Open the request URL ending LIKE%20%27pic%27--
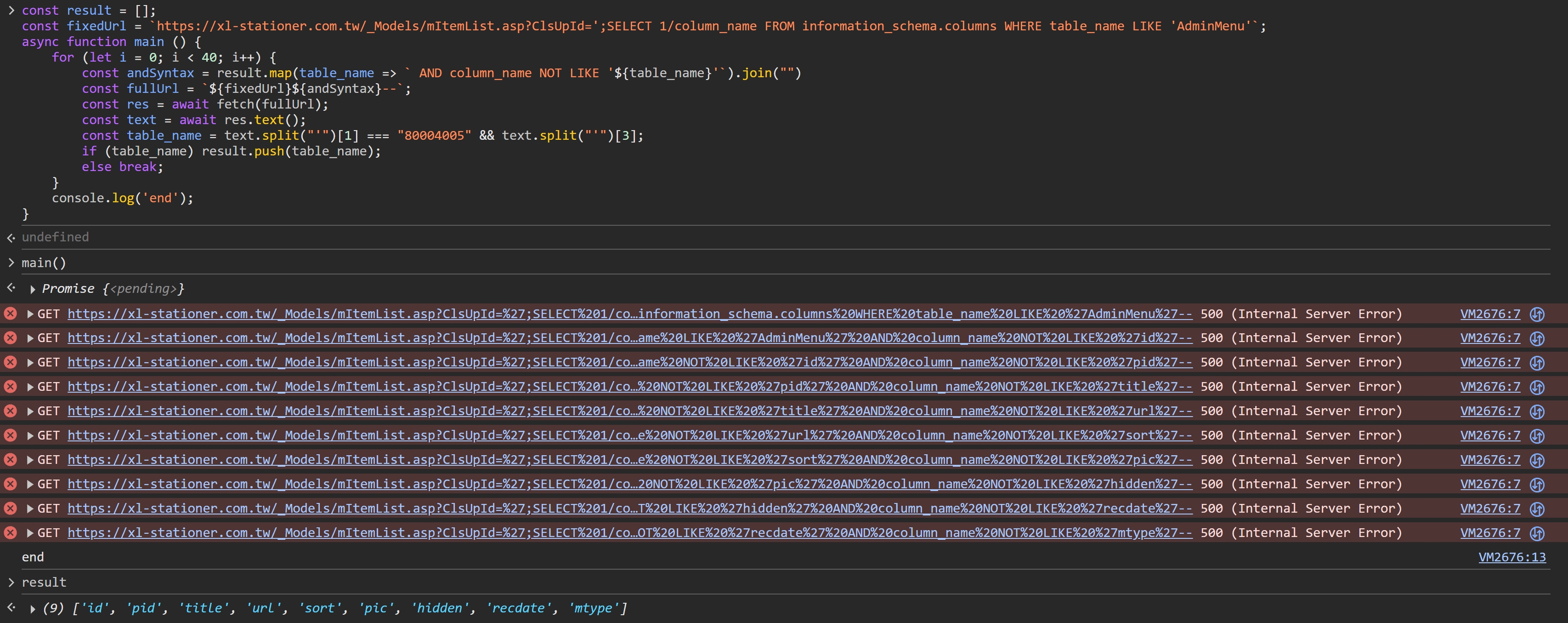Viewport: 1568px width, 623px height. 630,460
